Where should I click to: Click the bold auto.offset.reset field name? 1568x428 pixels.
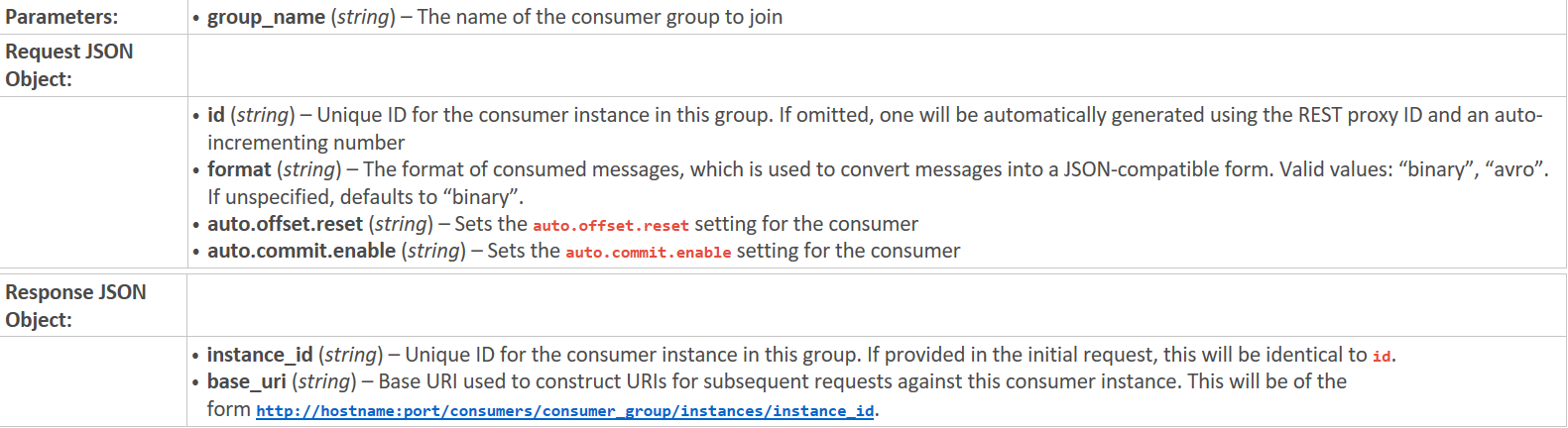tap(285, 224)
